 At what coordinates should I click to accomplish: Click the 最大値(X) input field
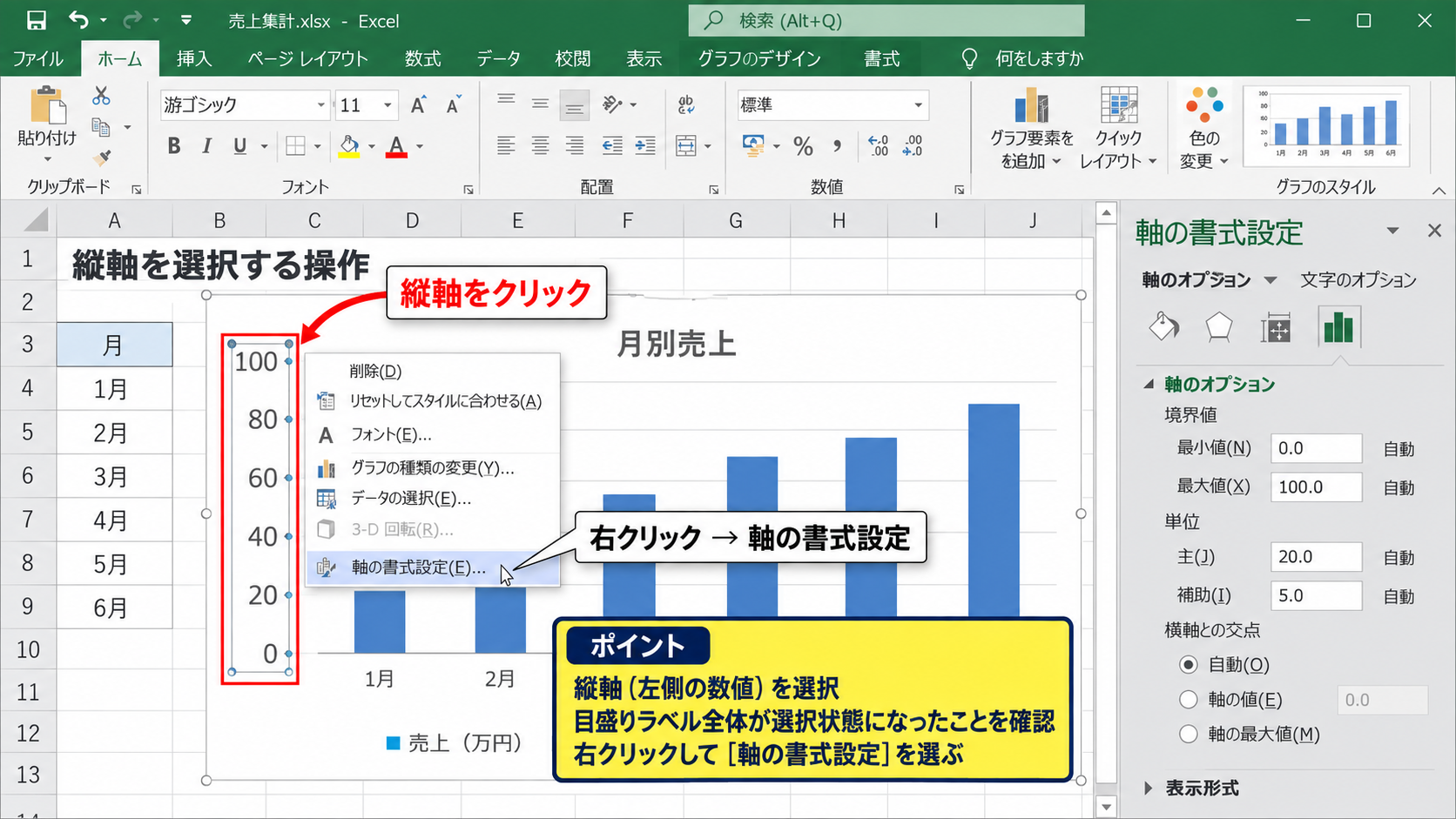pos(1316,487)
